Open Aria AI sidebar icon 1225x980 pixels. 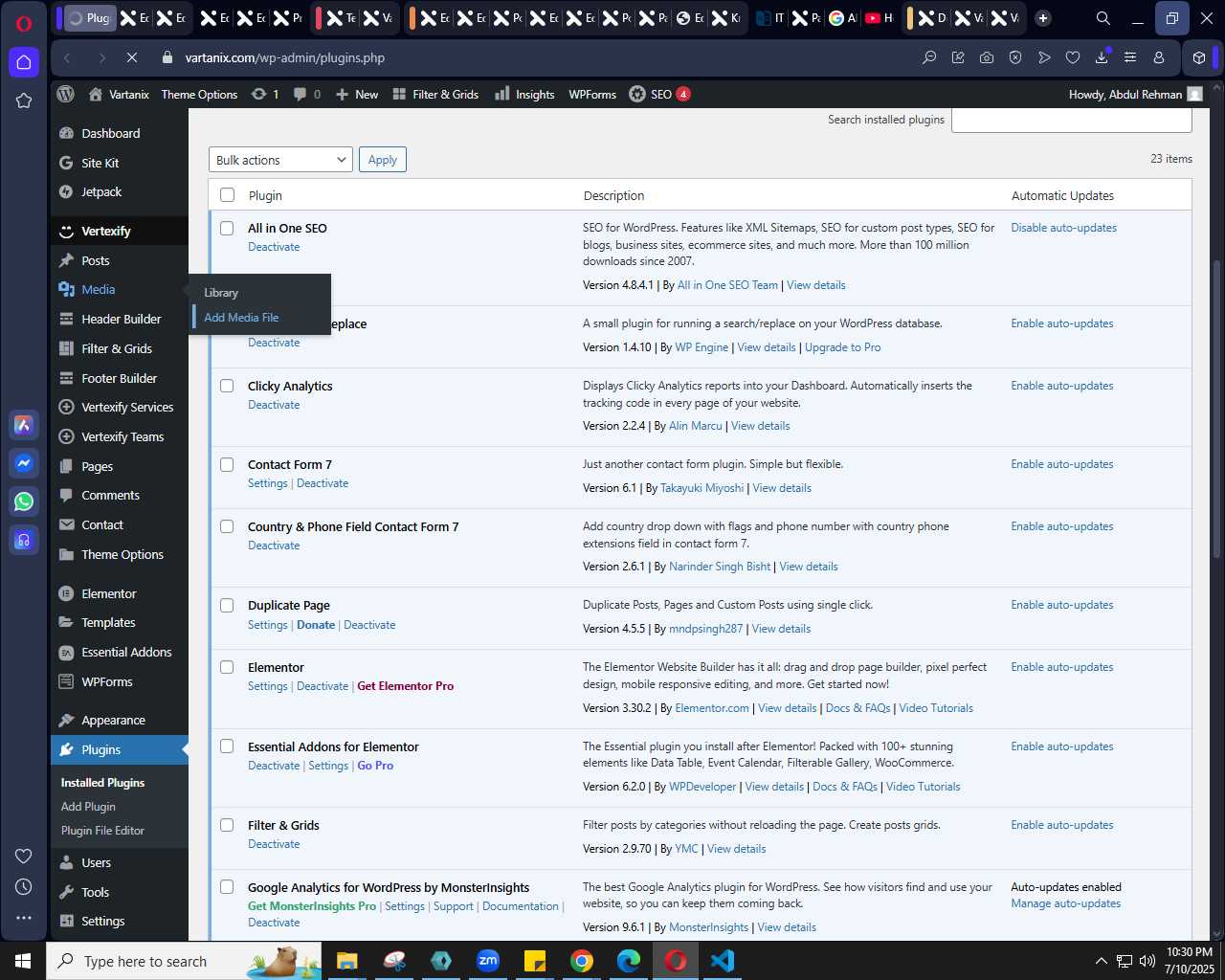(24, 425)
